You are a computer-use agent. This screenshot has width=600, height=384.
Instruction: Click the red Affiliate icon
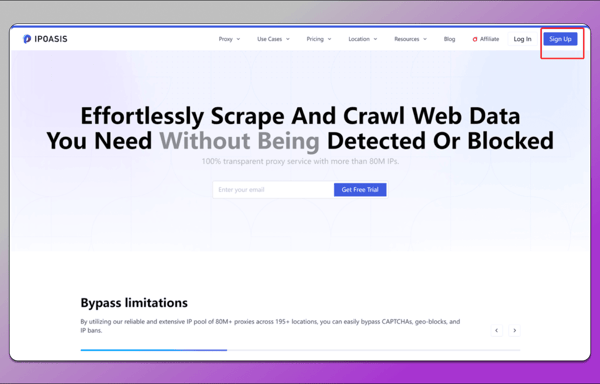tap(475, 39)
